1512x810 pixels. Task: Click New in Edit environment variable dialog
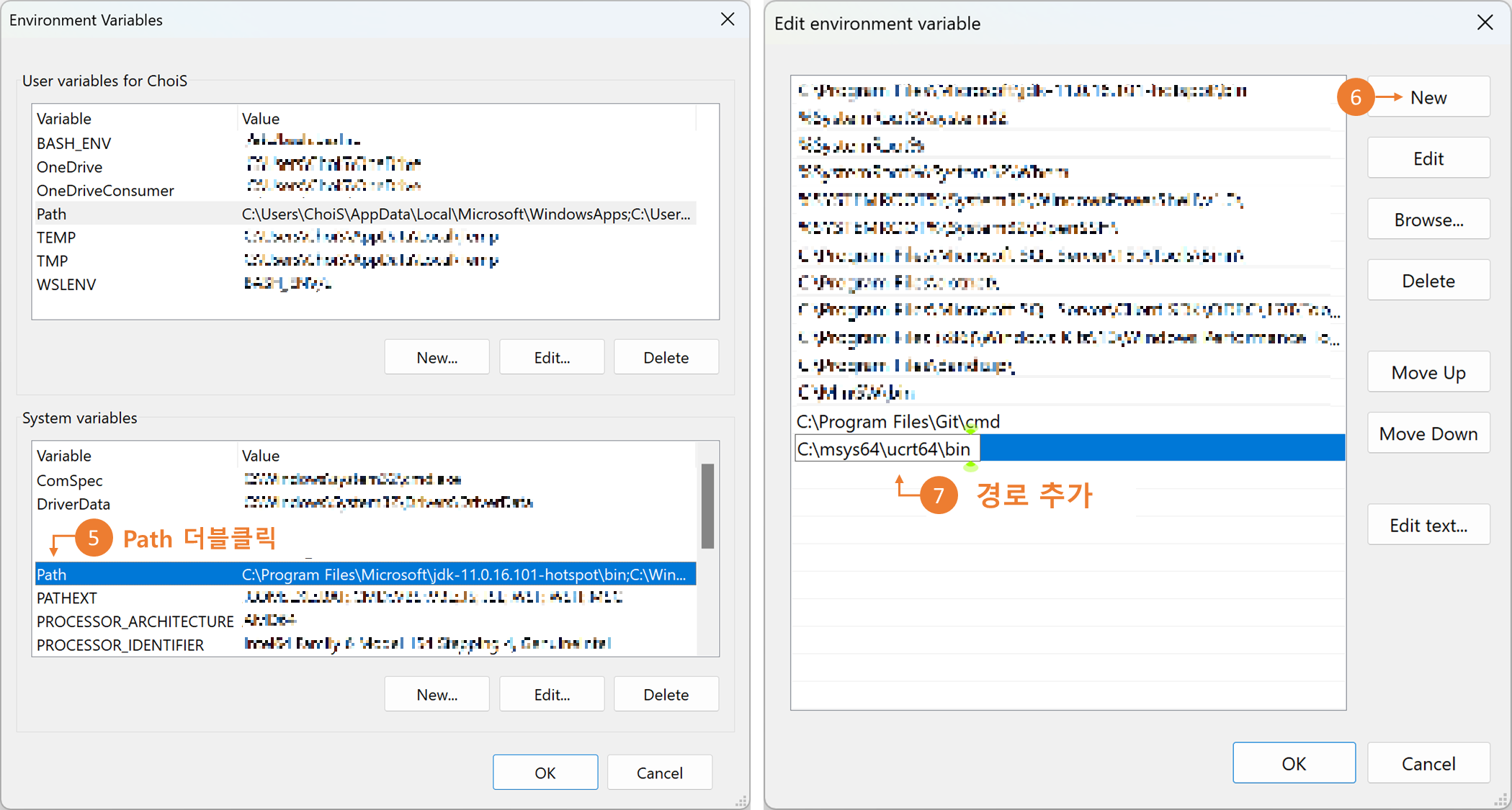(1428, 97)
